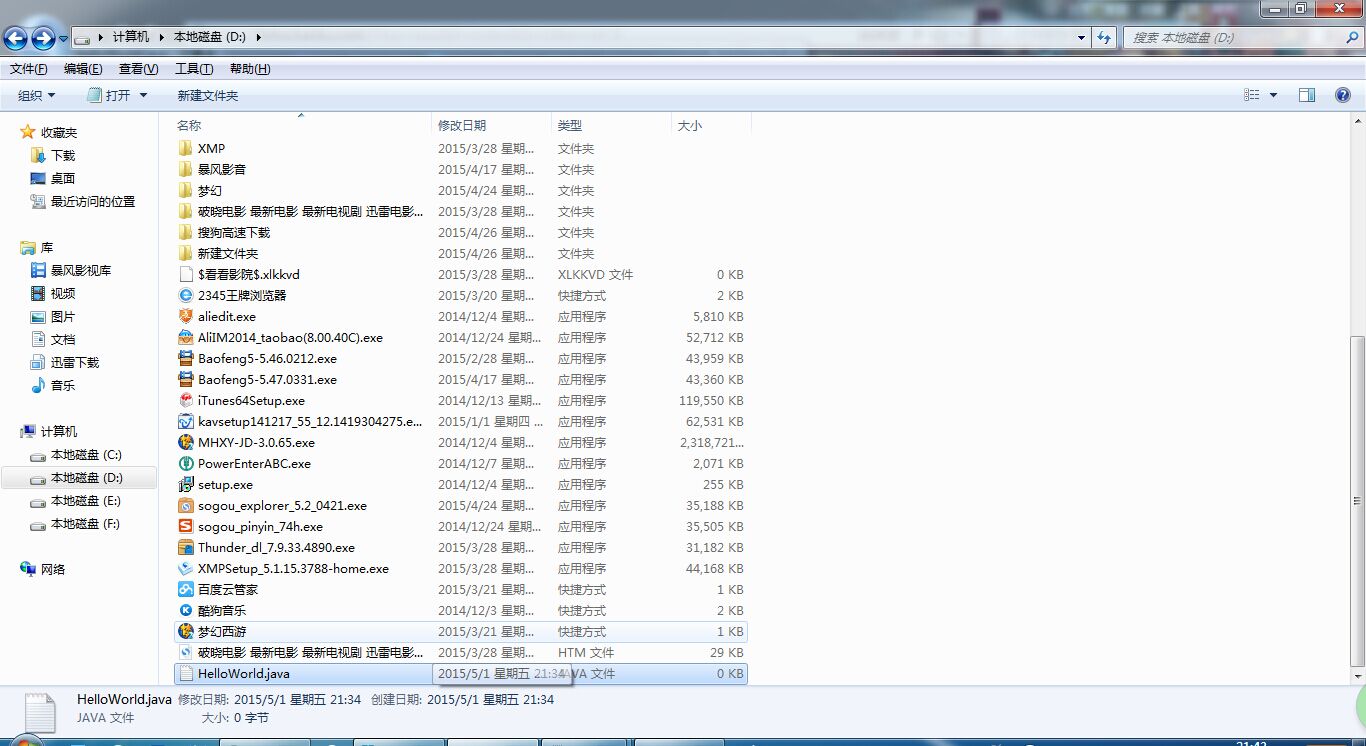The image size is (1366, 746).
Task: Open the 文件(F) menu
Action: [28, 69]
